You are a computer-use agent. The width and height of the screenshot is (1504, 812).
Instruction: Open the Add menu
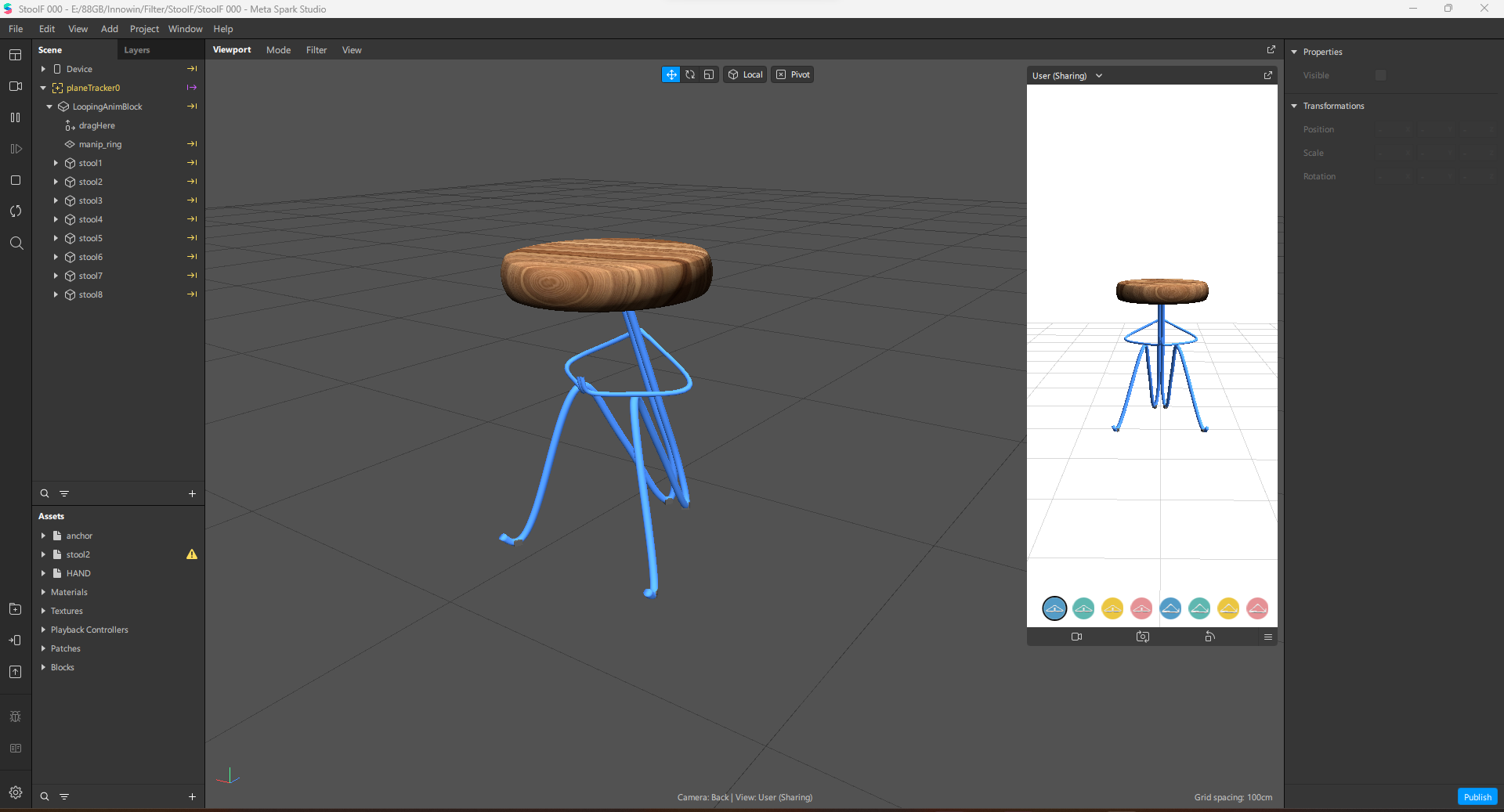110,29
